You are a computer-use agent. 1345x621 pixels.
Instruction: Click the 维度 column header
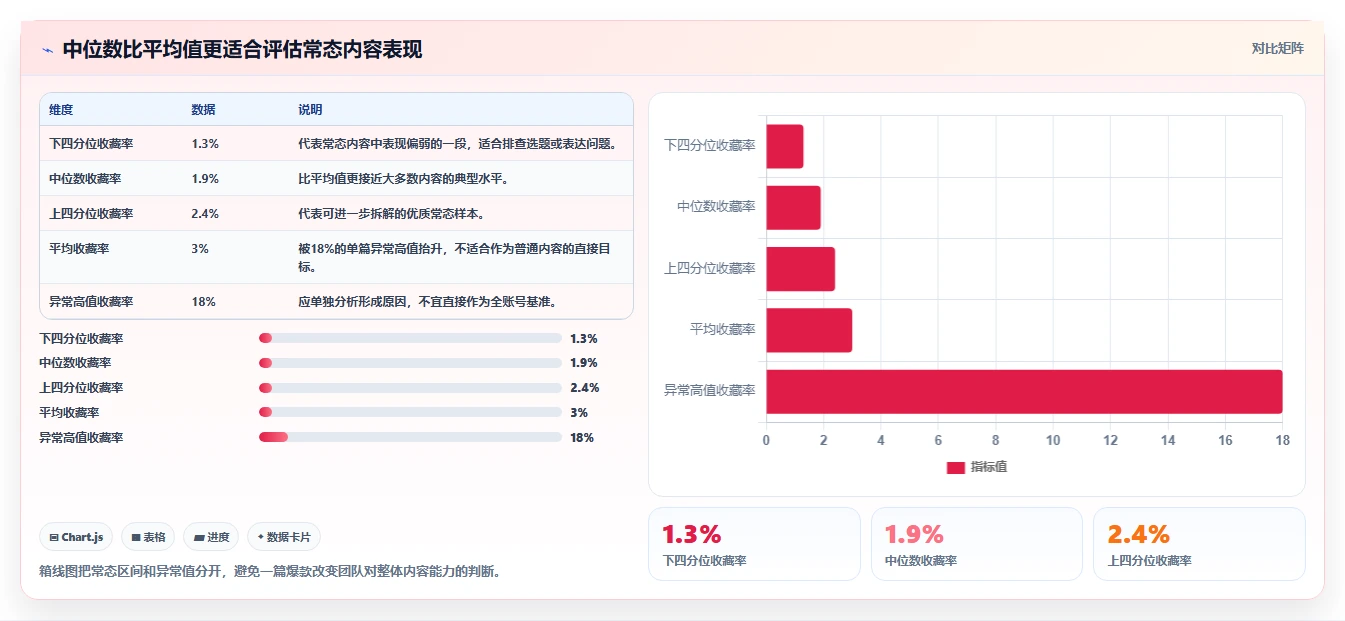[x=61, y=110]
